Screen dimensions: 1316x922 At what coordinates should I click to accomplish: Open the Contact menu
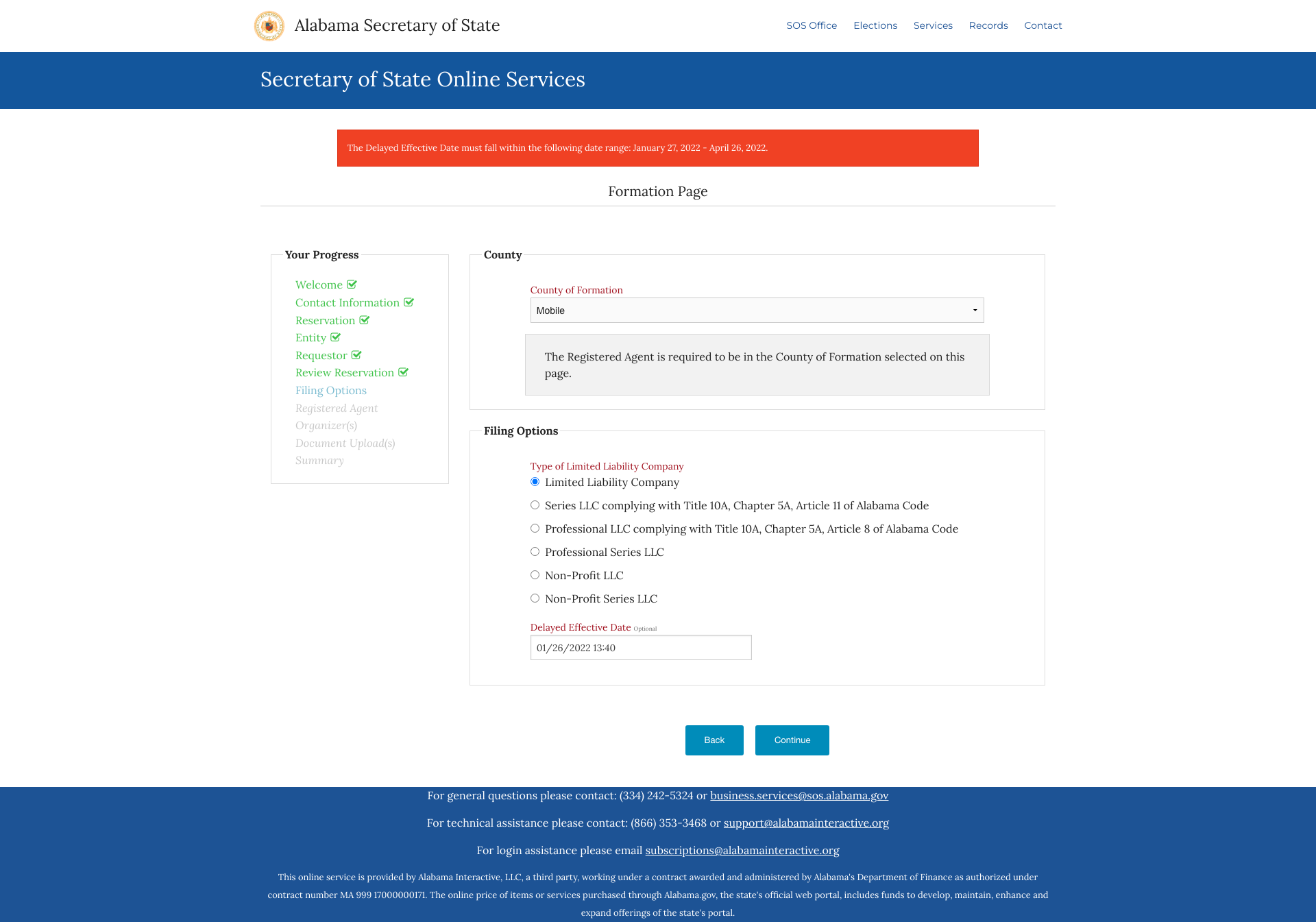1043,25
